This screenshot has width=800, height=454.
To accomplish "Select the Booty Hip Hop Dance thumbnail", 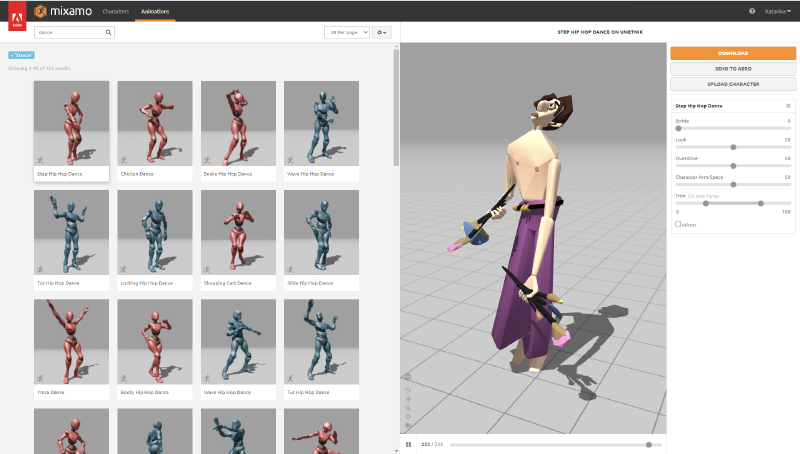I will pos(155,342).
